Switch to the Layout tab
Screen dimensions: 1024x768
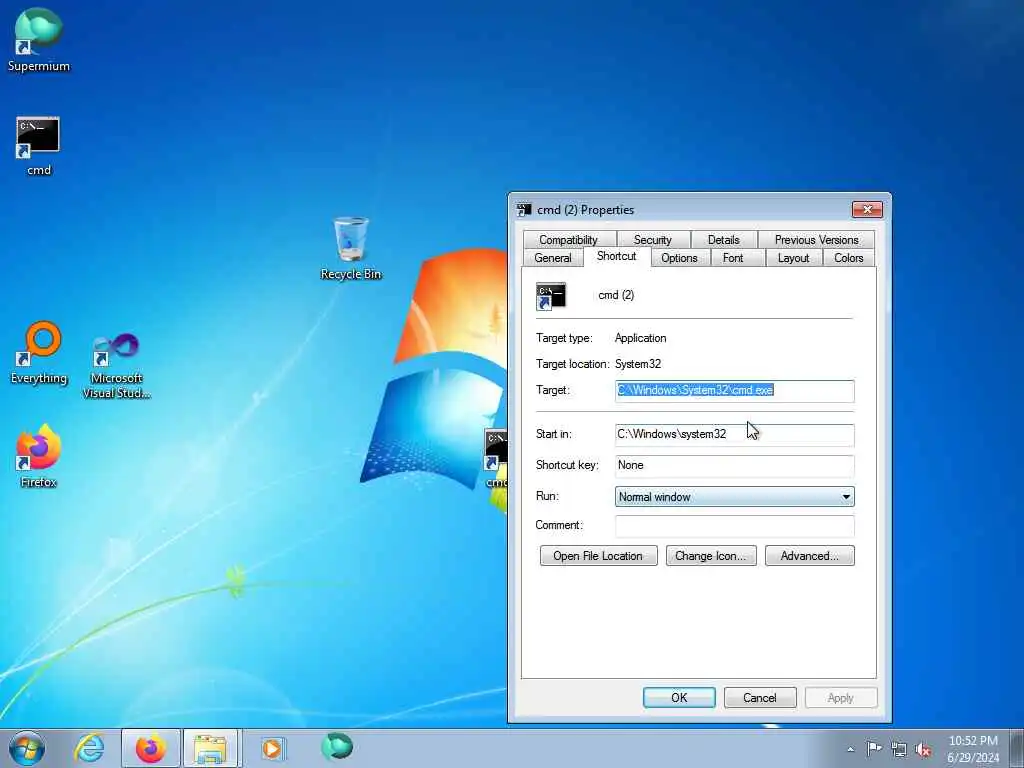pos(793,258)
